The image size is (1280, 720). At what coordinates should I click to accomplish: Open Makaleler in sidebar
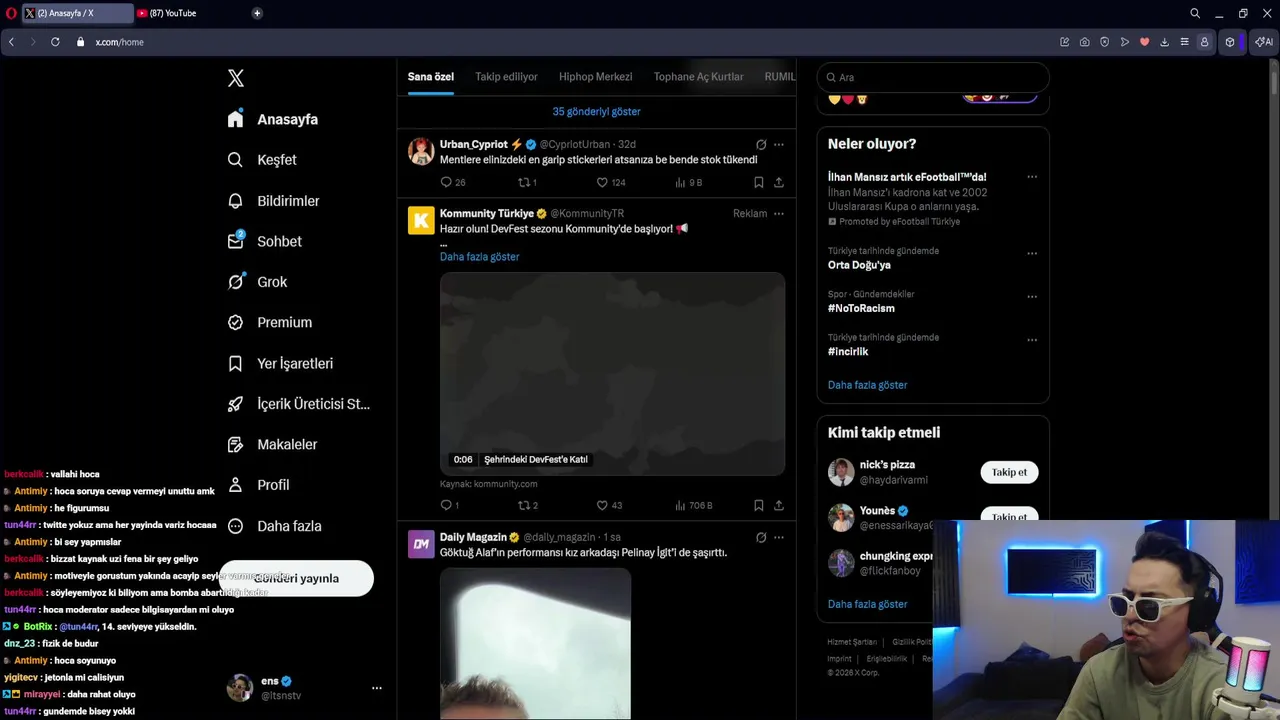coord(272,444)
